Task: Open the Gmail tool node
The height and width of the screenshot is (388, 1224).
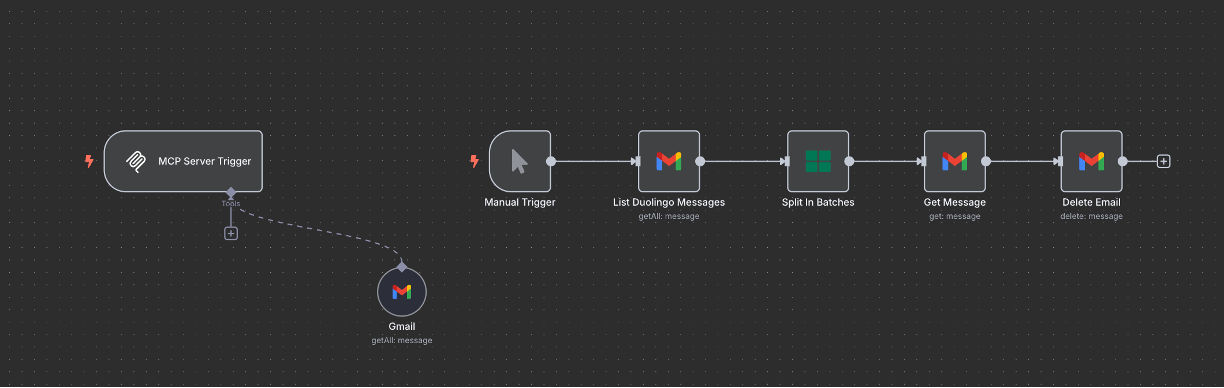Action: pyautogui.click(x=402, y=292)
